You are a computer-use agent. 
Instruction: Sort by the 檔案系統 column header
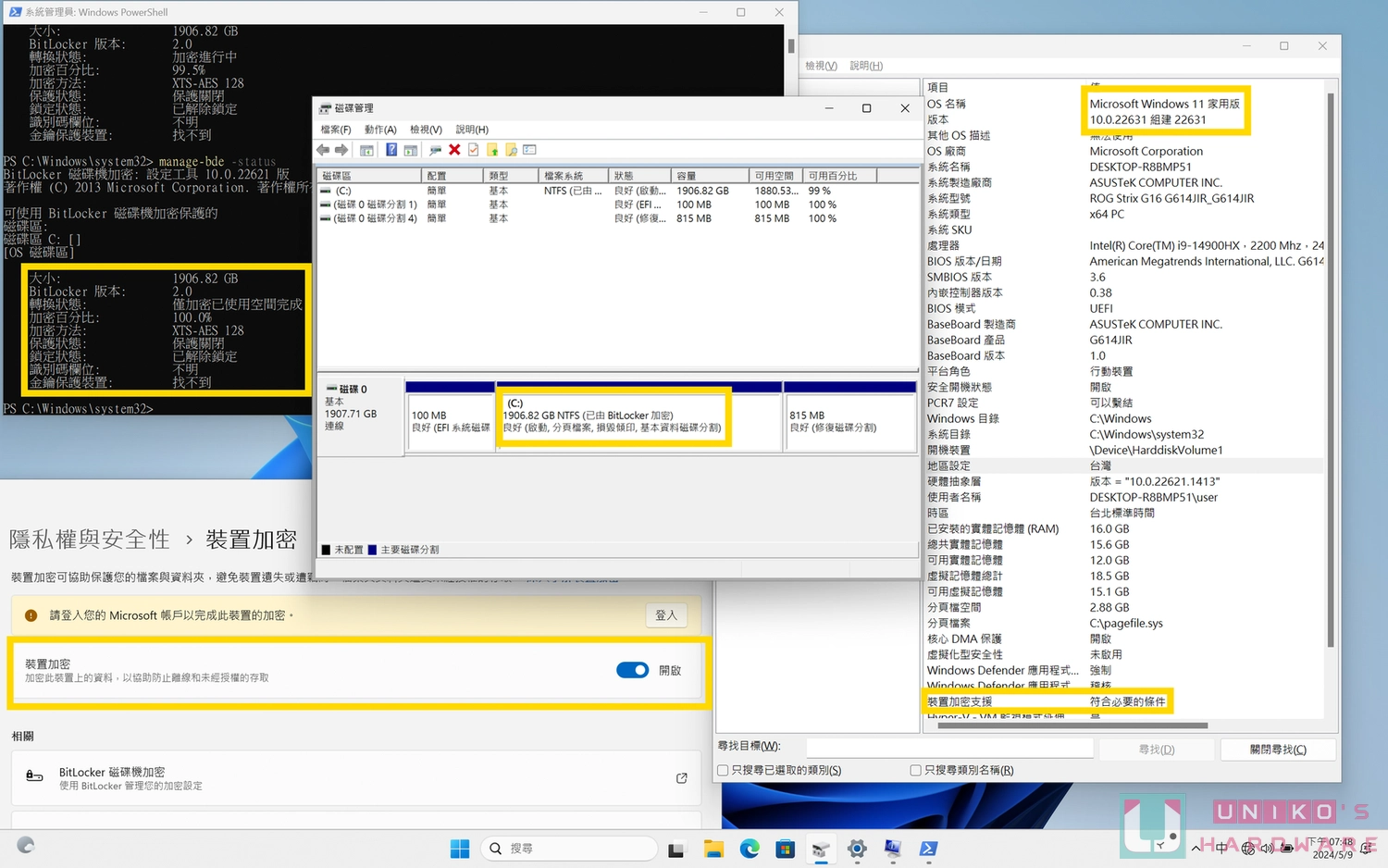pos(573,176)
